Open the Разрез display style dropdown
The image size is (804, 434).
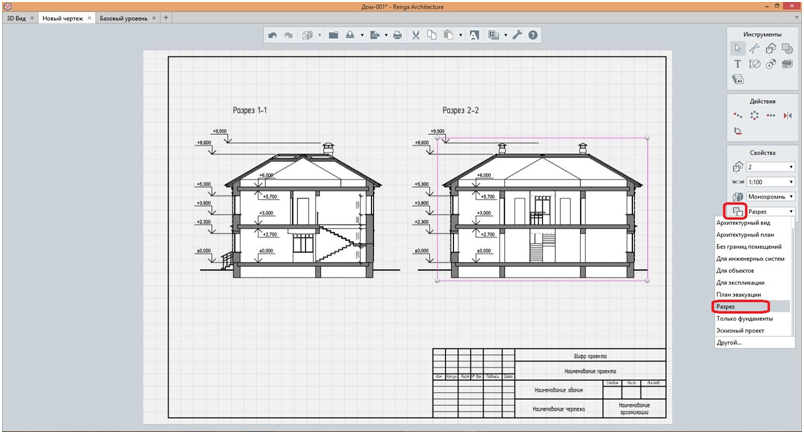[x=770, y=211]
